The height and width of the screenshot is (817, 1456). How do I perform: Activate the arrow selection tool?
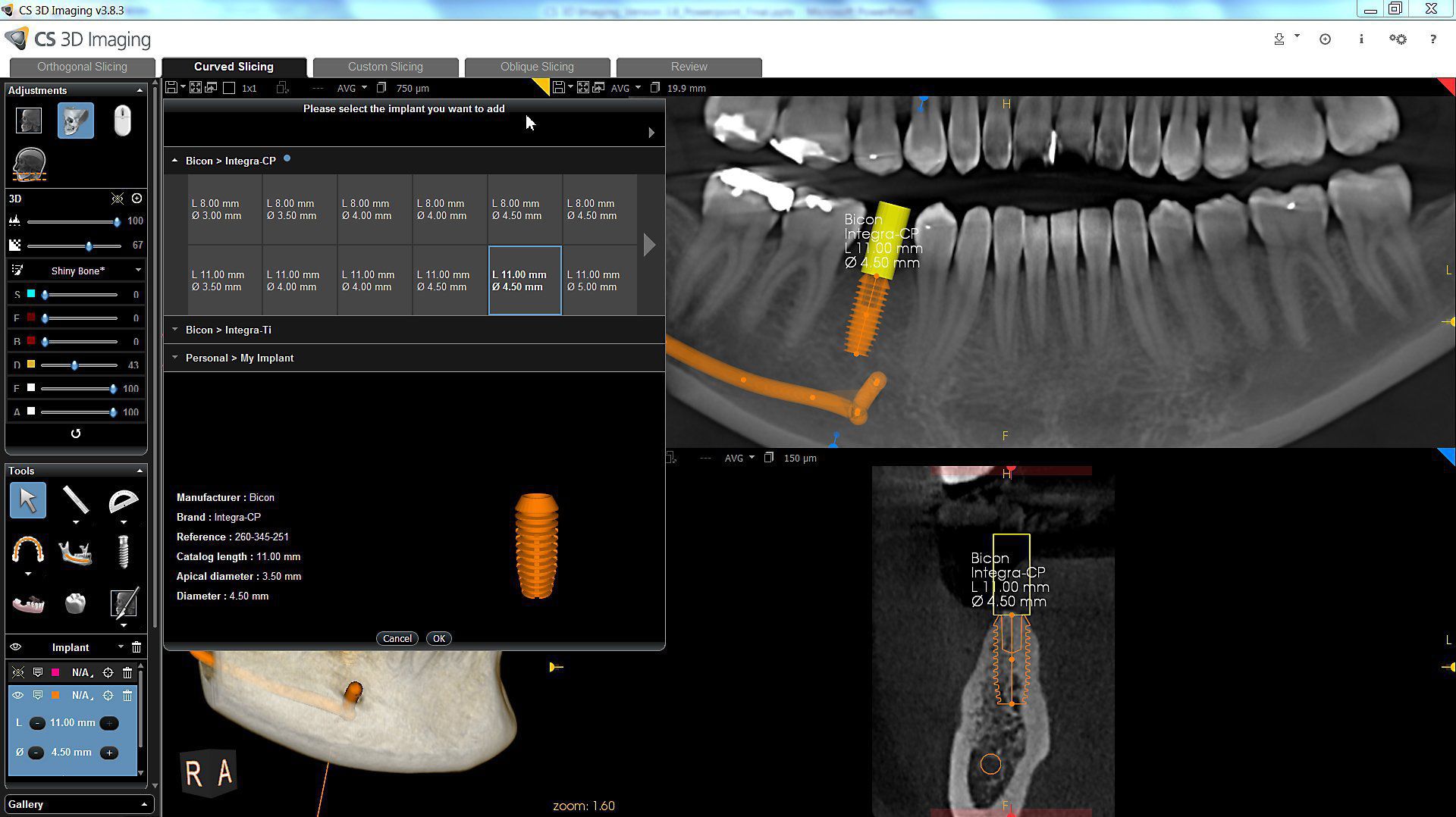(28, 500)
